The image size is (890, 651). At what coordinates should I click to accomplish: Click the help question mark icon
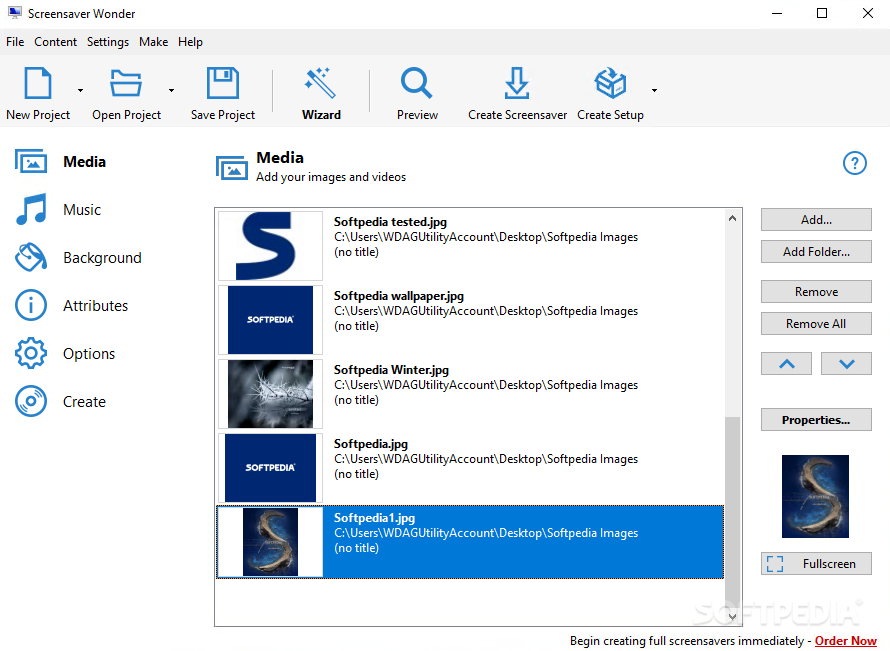coord(854,163)
